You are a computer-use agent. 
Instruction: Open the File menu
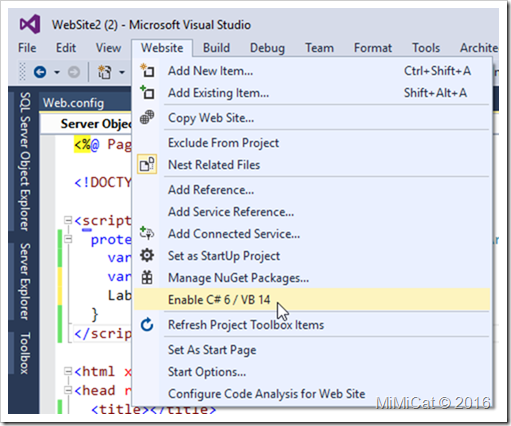click(x=27, y=48)
